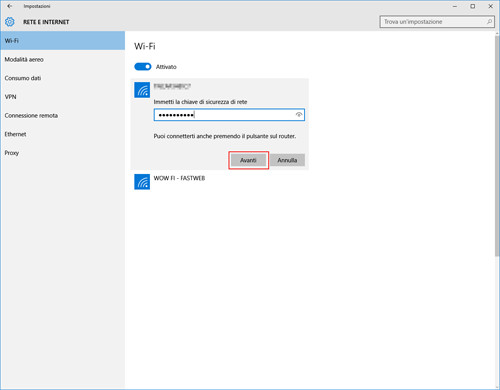
Task: Click the settings gear icon
Action: click(10, 22)
